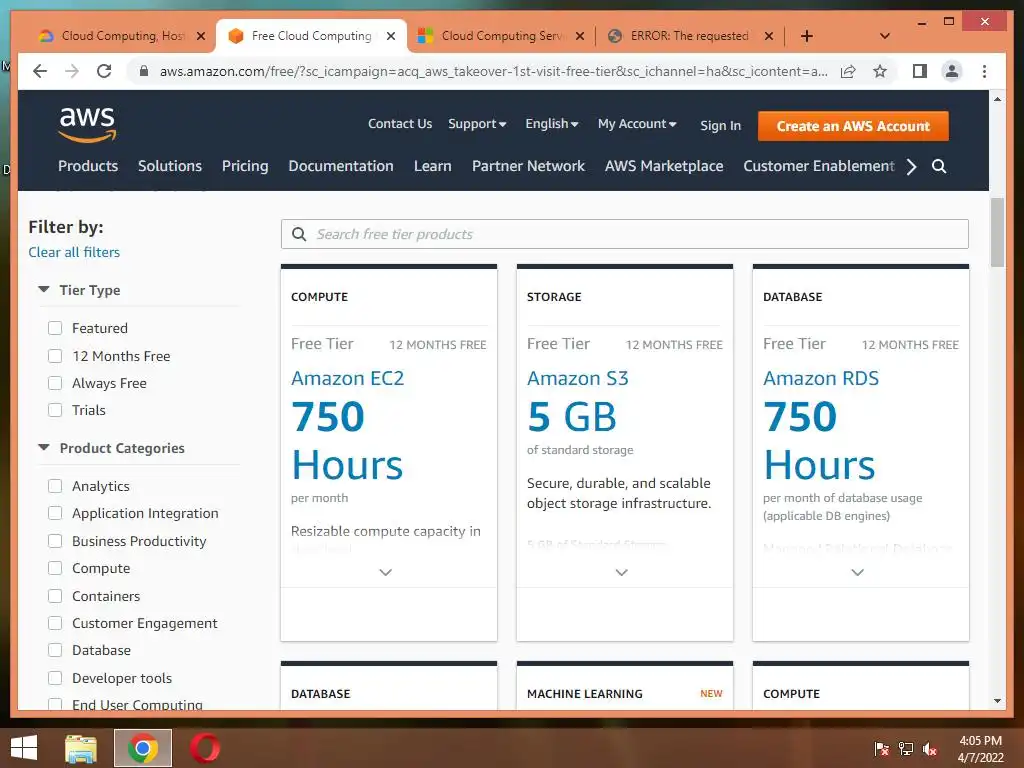Click Clear all filters link
This screenshot has width=1024, height=768.
pos(74,252)
